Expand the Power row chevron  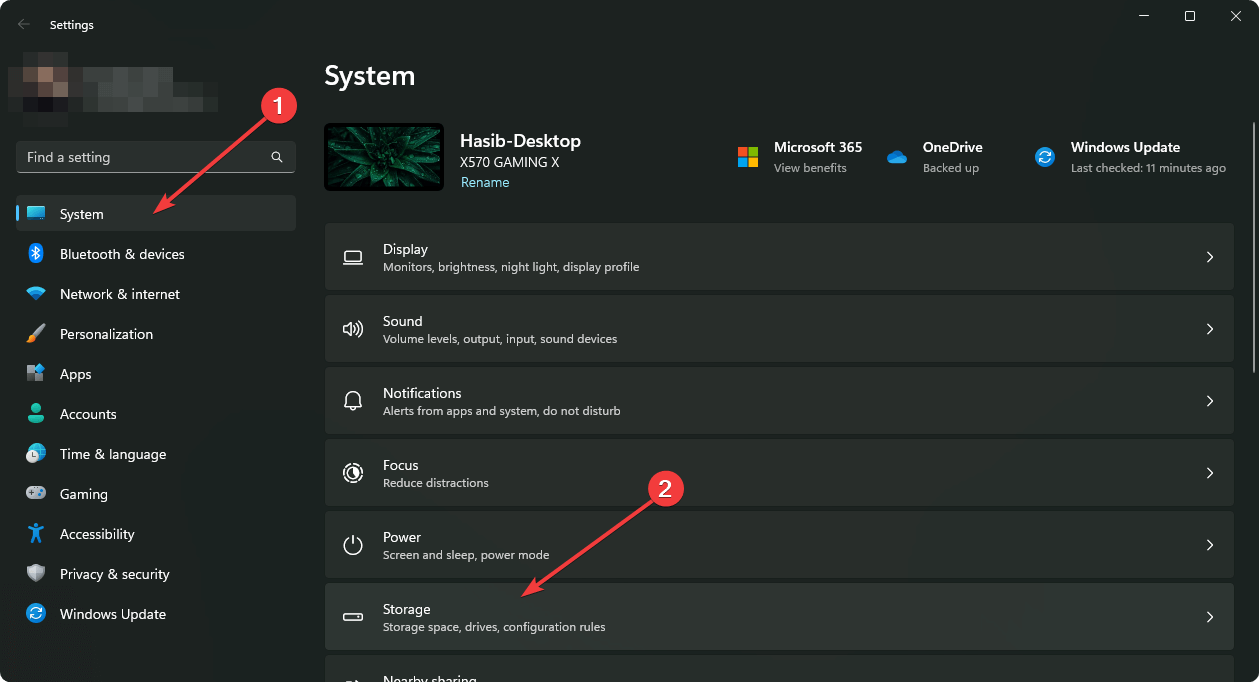(x=1210, y=545)
